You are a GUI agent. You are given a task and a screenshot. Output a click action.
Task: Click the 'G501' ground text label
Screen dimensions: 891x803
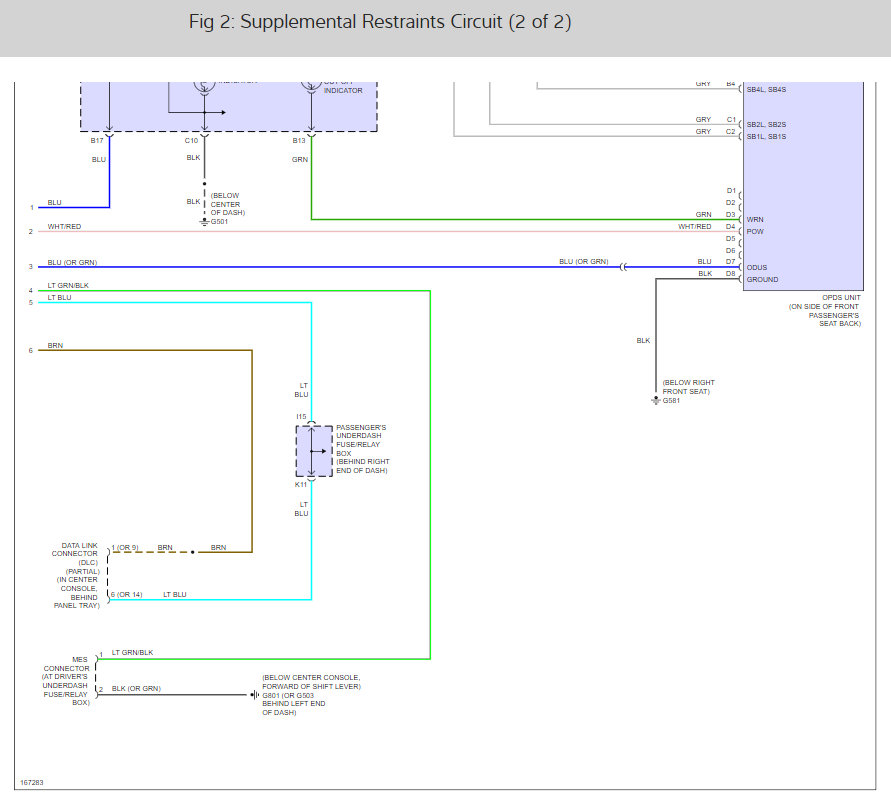click(x=219, y=222)
